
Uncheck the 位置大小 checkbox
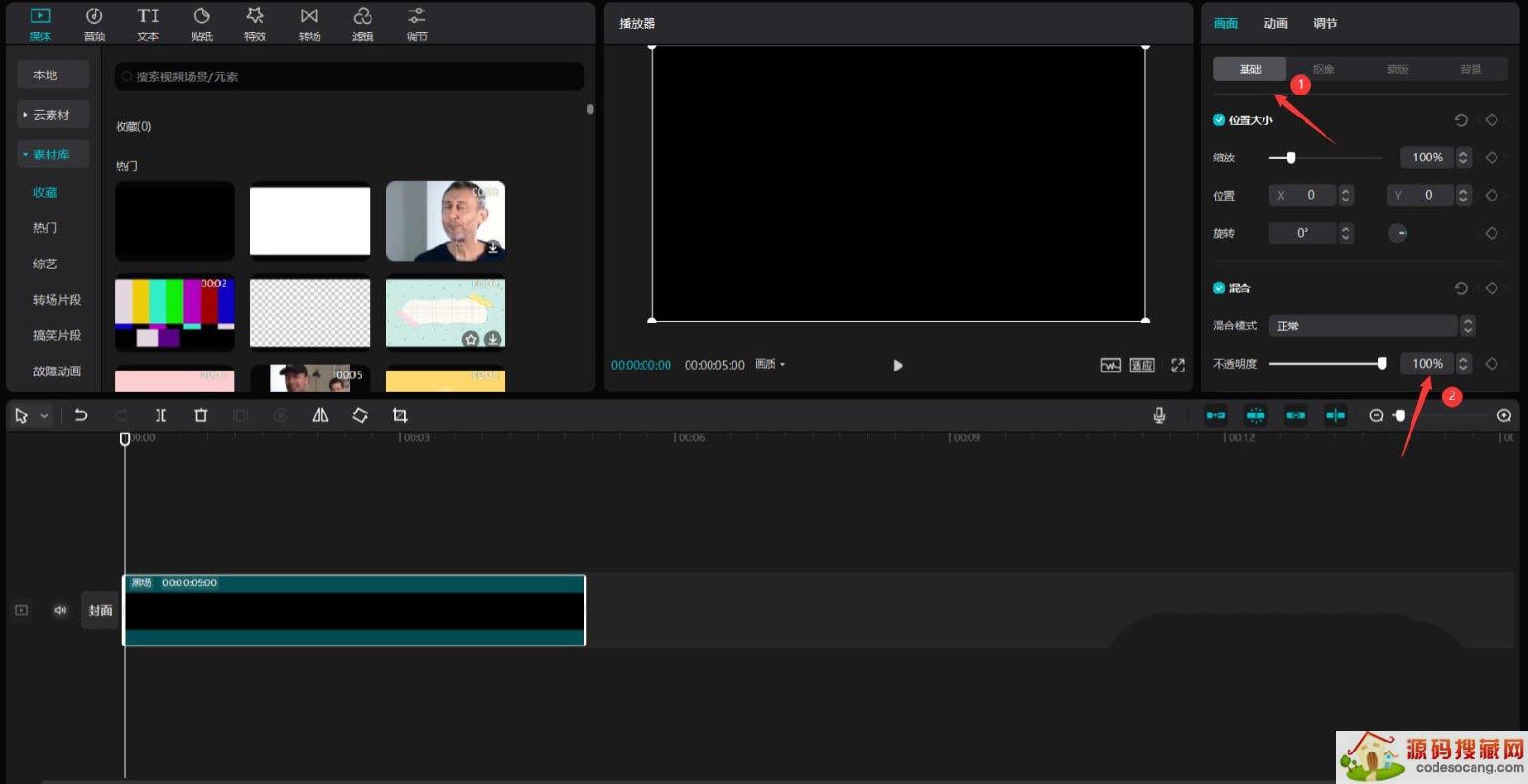click(x=1219, y=120)
